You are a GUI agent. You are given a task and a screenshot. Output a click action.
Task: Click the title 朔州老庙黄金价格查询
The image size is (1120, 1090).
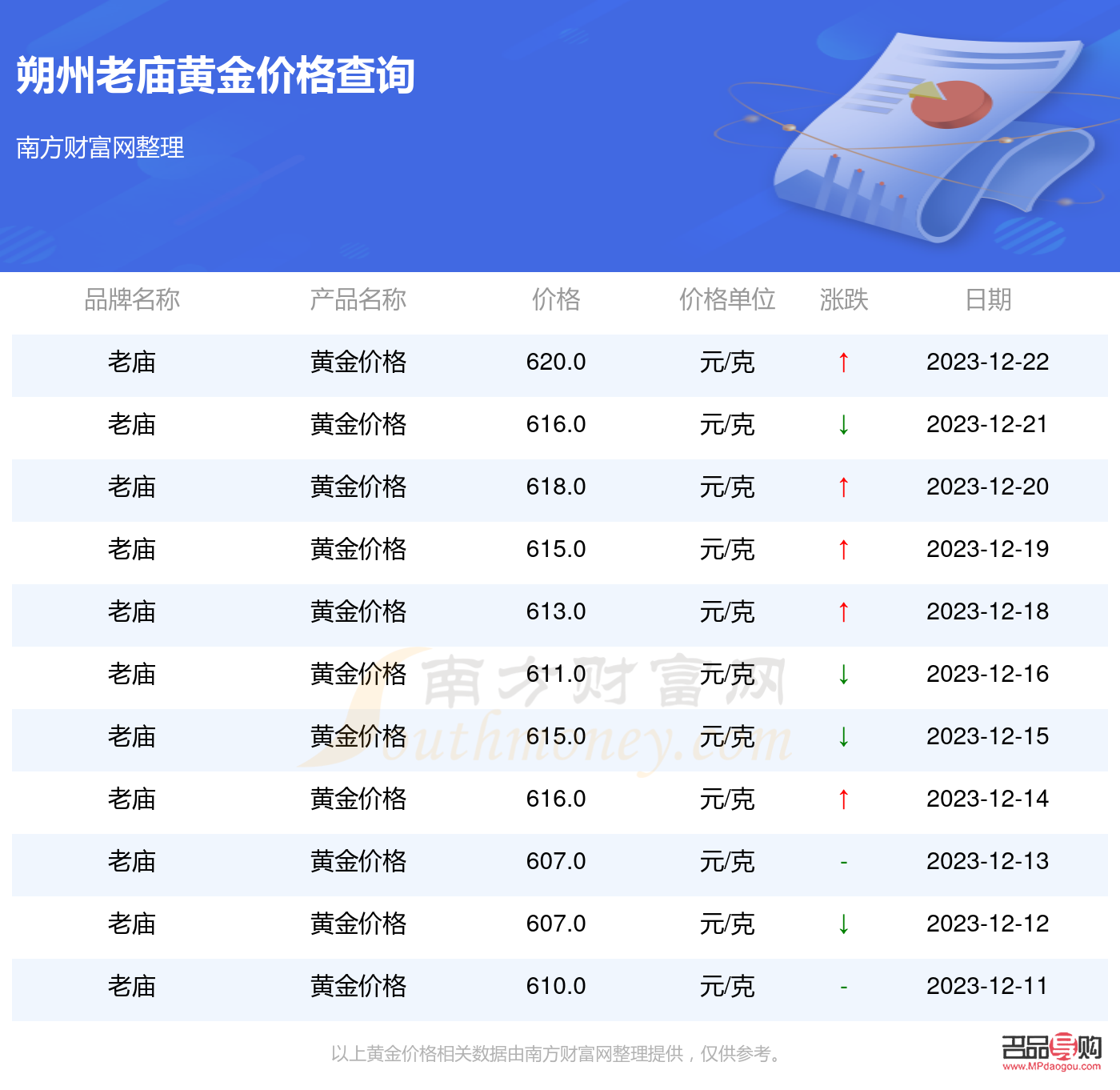pyautogui.click(x=215, y=76)
